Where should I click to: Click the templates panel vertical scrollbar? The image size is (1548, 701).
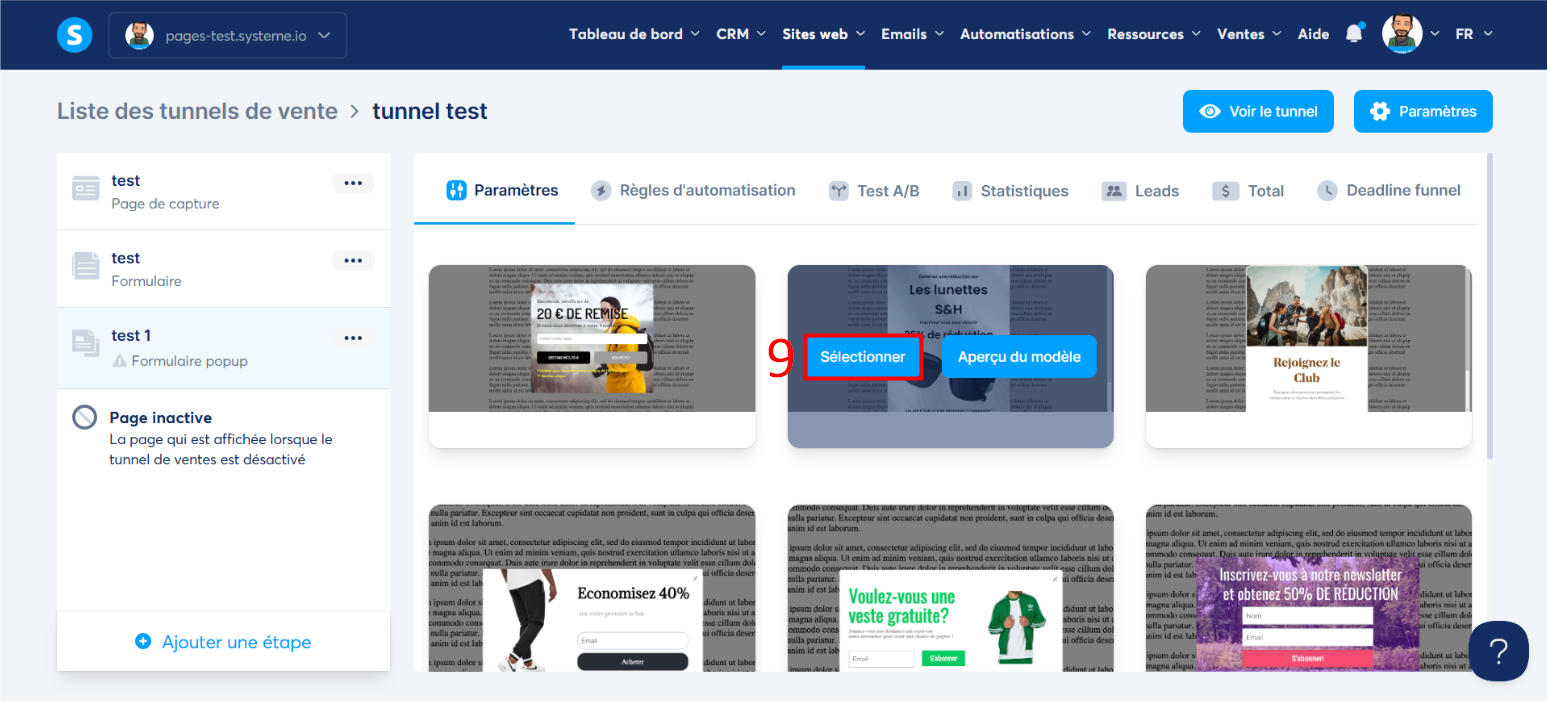point(1489,306)
